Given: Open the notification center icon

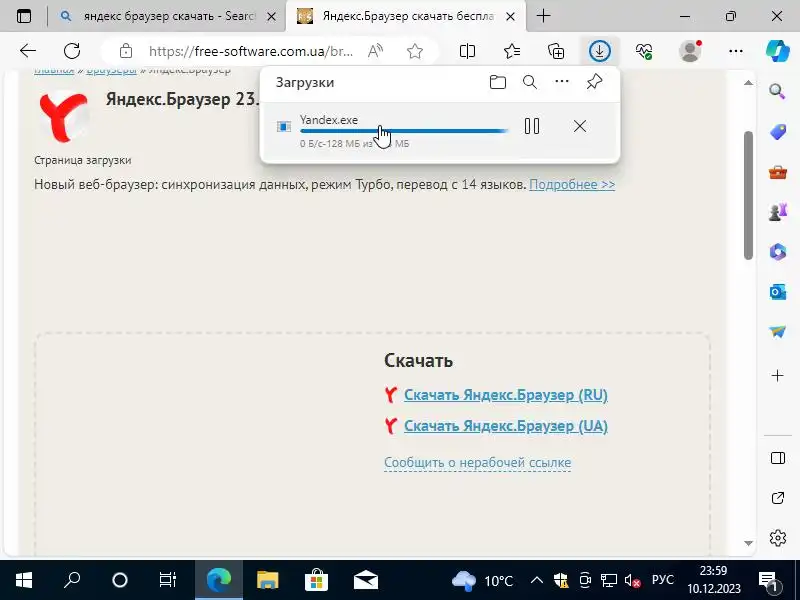Looking at the screenshot, I should point(768,580).
